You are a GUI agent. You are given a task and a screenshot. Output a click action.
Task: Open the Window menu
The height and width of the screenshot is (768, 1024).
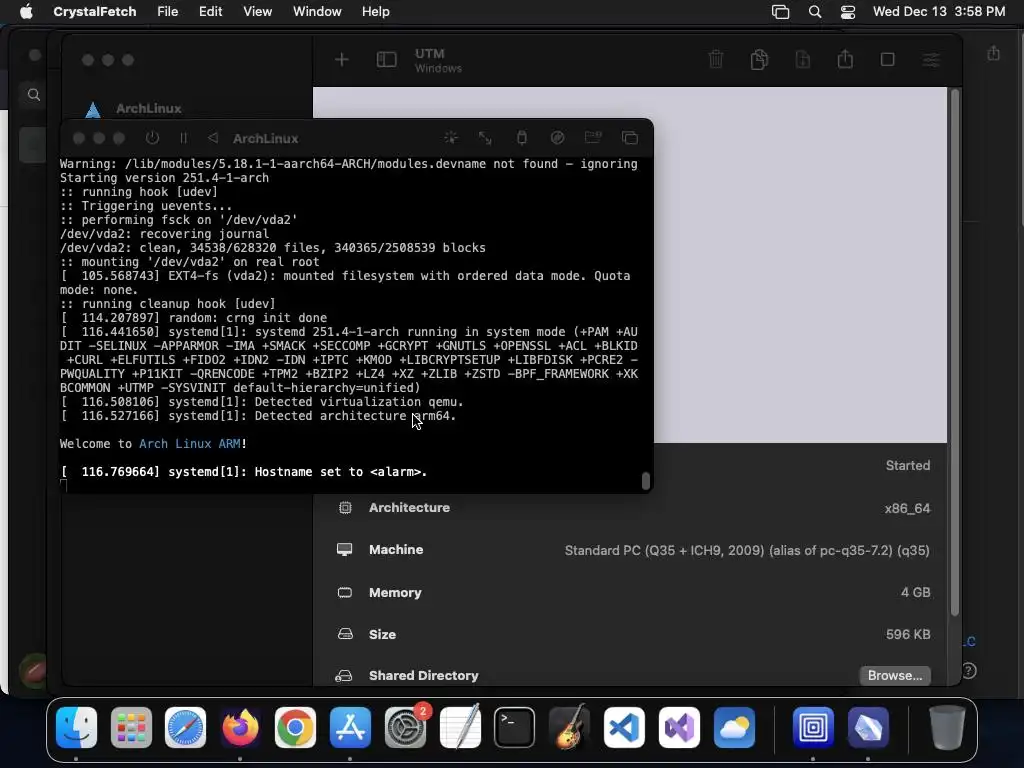tap(317, 12)
